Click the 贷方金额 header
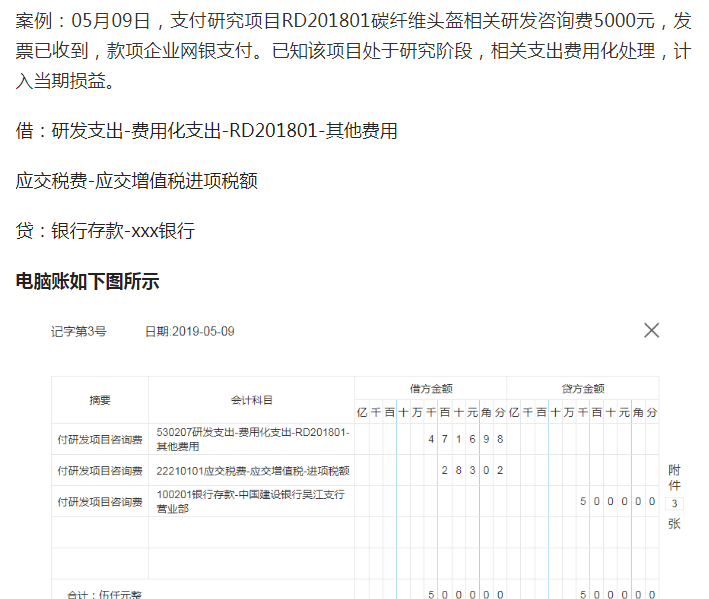Screen dimensions: 709x599 click(x=582, y=388)
